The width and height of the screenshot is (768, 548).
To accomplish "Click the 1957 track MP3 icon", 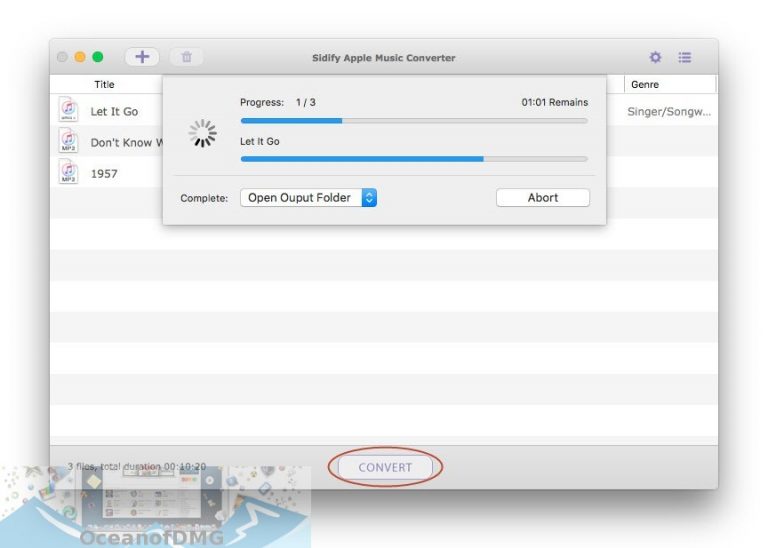I will pyautogui.click(x=69, y=172).
